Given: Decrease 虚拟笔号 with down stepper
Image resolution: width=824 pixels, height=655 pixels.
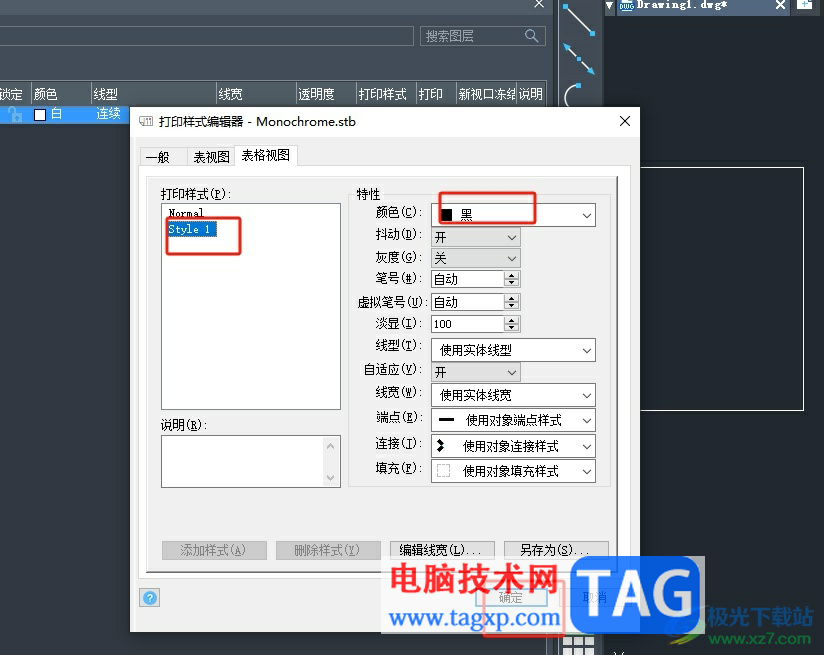Looking at the screenshot, I should coord(511,306).
